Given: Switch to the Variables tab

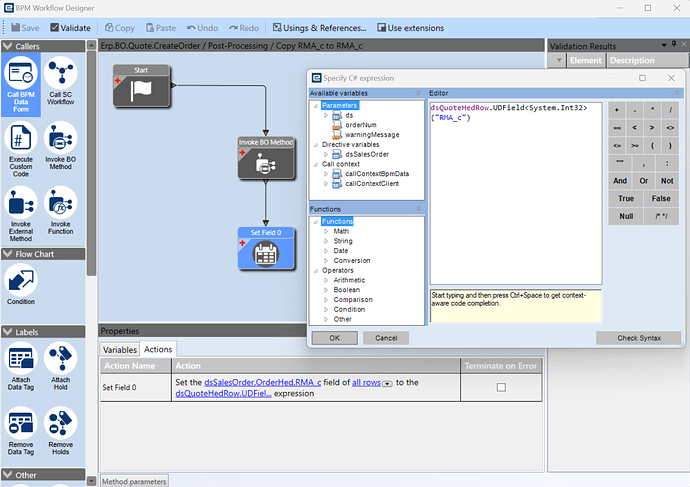Looking at the screenshot, I should pyautogui.click(x=119, y=349).
